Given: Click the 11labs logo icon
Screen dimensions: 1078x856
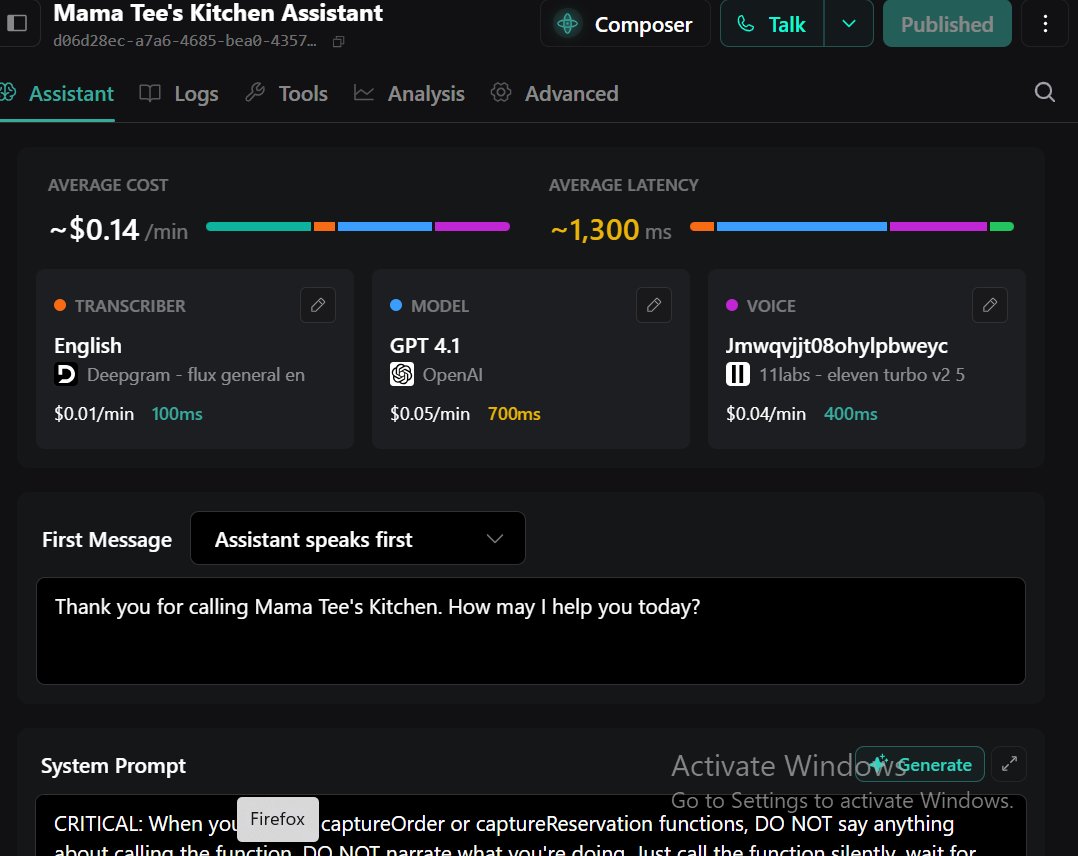Looking at the screenshot, I should pos(738,375).
